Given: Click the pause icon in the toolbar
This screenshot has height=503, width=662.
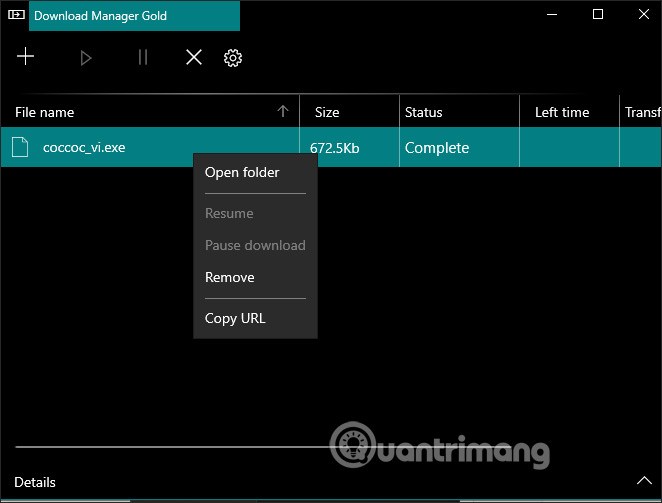Looking at the screenshot, I should click(x=143, y=57).
